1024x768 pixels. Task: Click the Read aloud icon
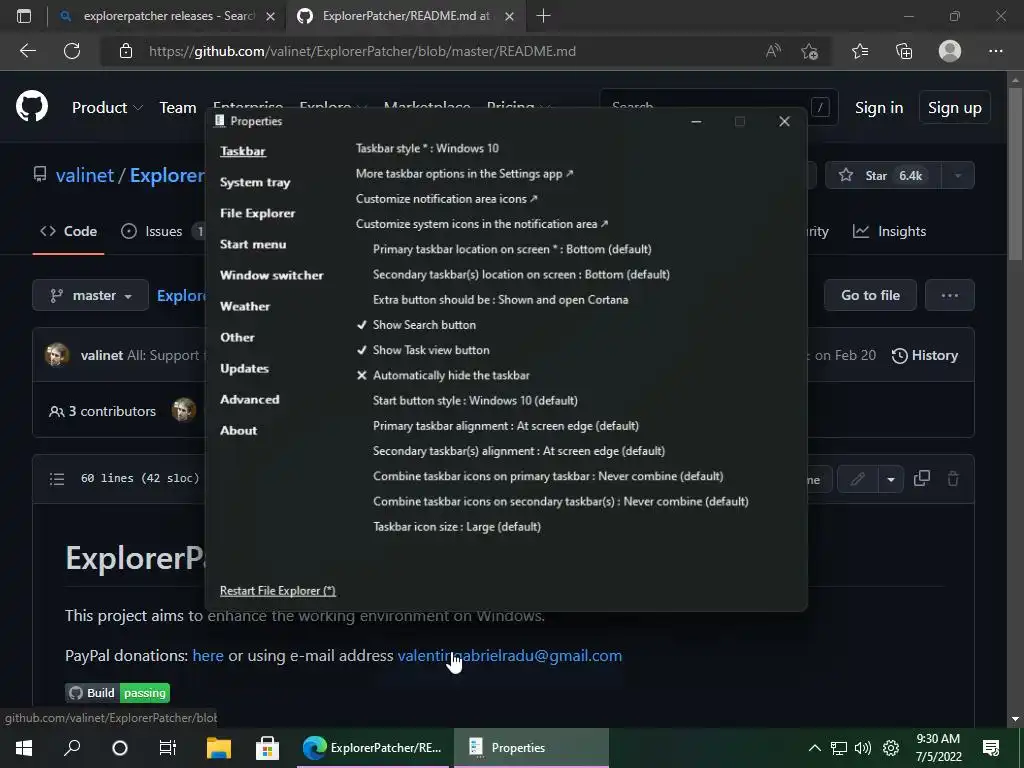coord(773,51)
